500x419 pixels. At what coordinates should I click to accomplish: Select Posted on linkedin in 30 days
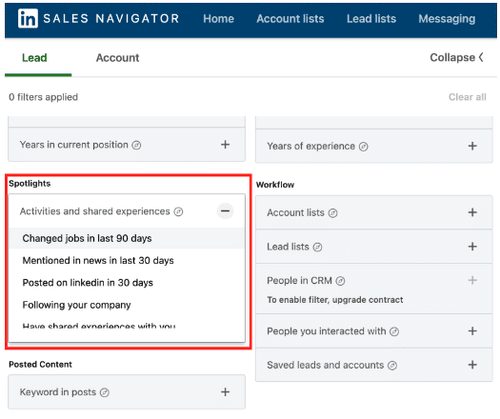(x=127, y=283)
